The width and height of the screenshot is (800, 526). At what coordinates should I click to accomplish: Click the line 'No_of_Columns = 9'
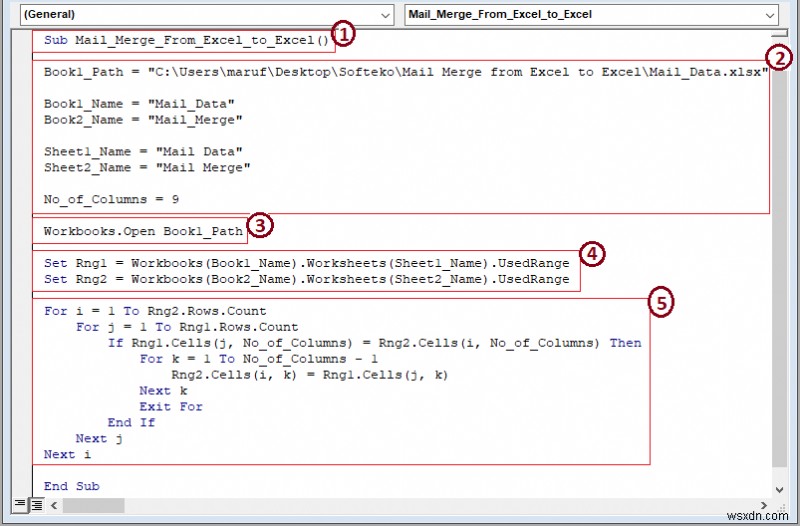[x=111, y=199]
